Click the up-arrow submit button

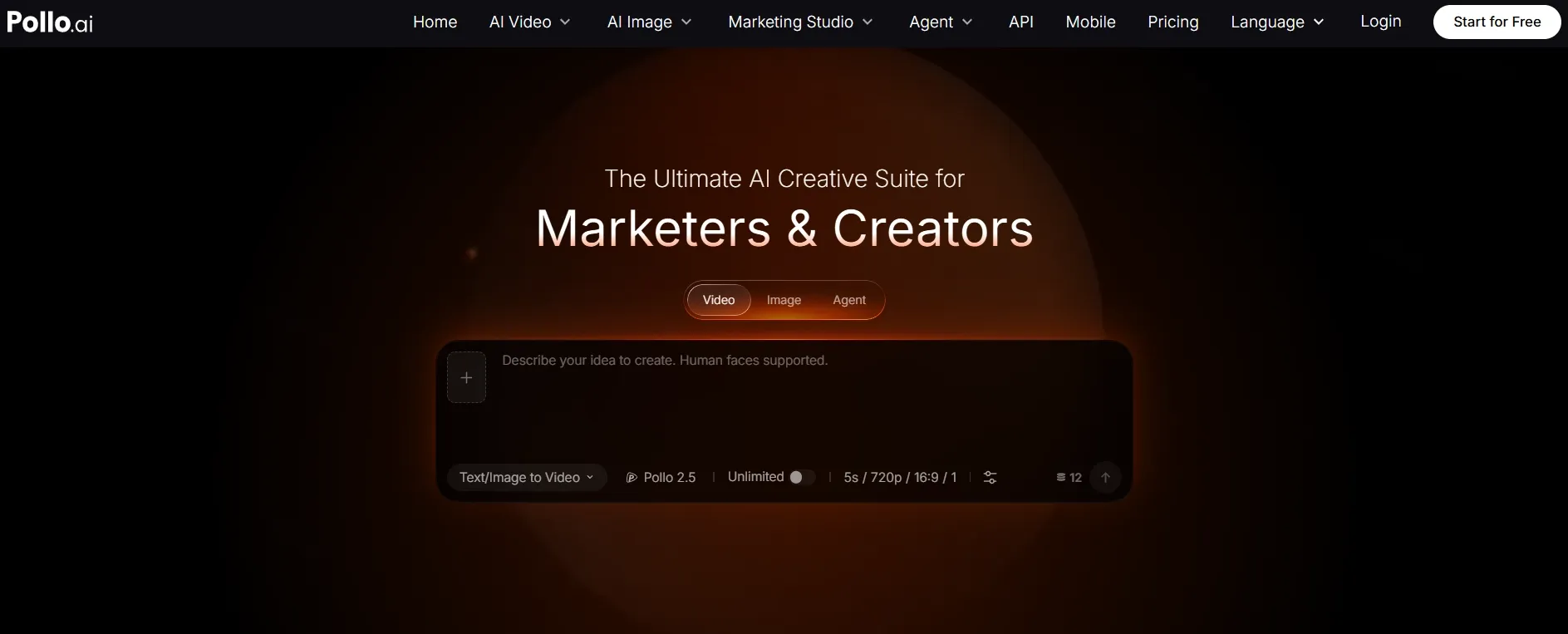click(1105, 477)
